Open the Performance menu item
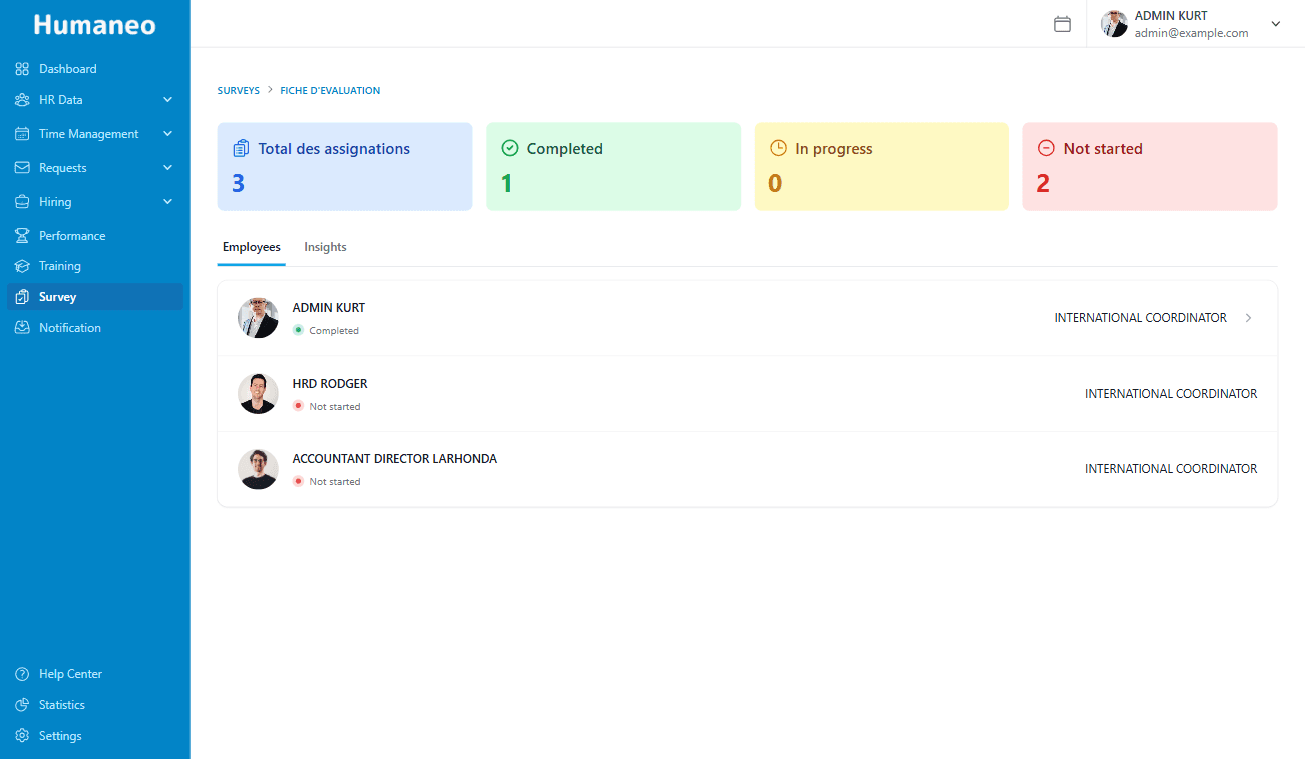This screenshot has width=1305, height=759. [x=95, y=236]
